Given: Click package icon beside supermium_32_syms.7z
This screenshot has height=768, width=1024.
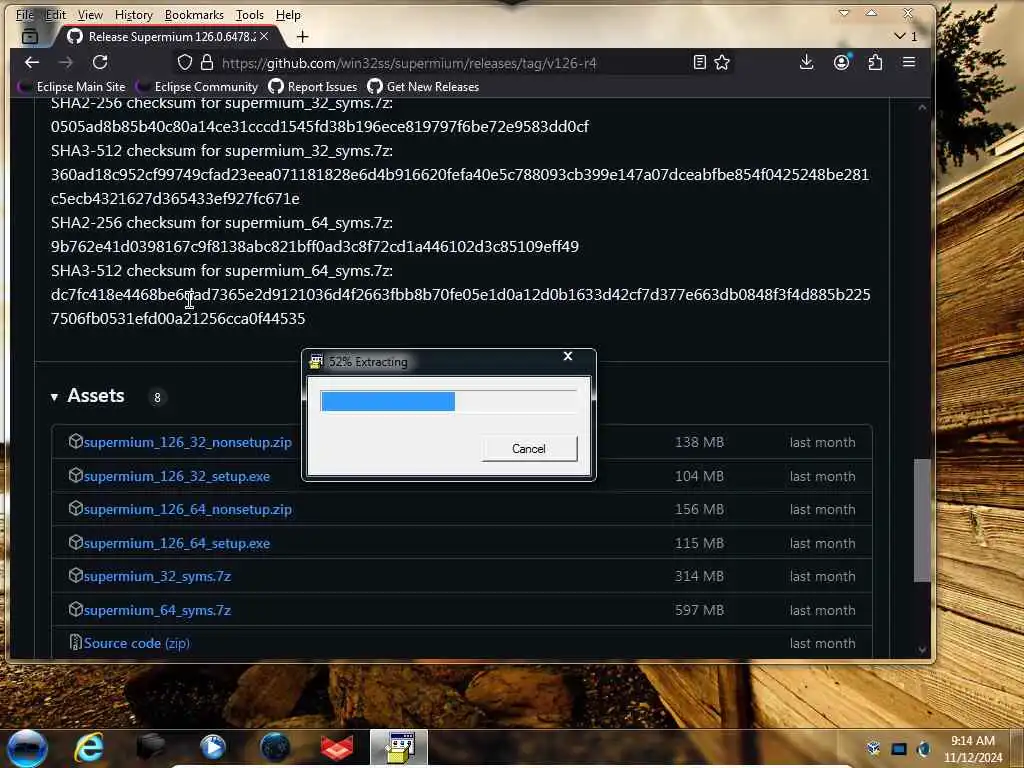Looking at the screenshot, I should [76, 575].
